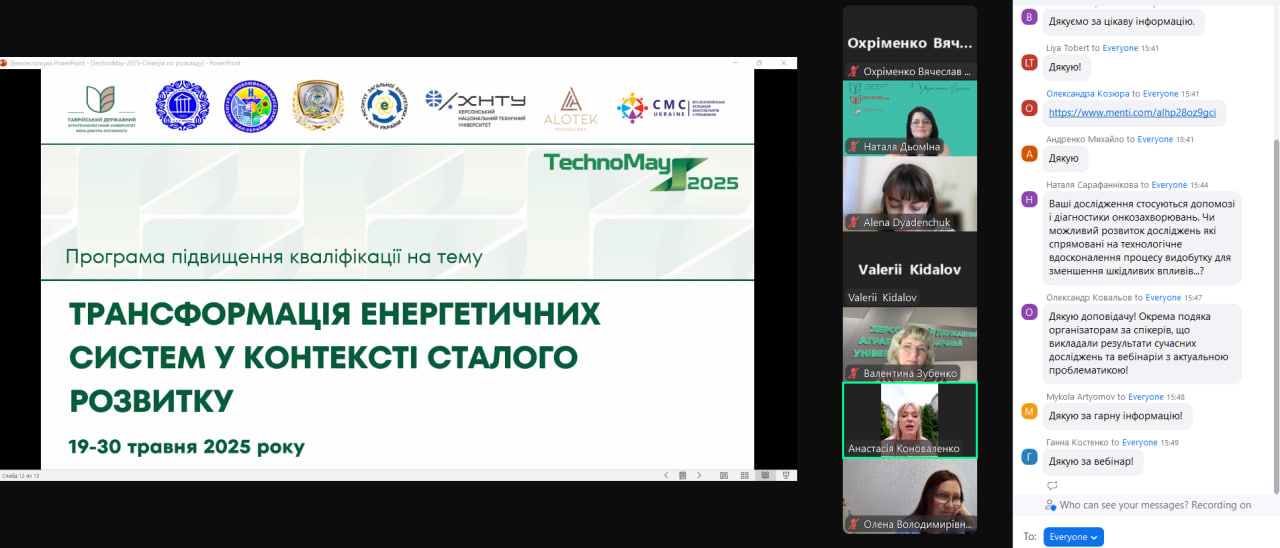
Task: Click Олександр Ковальов's 'Дякую доповідачу!' message
Action: point(1142,343)
